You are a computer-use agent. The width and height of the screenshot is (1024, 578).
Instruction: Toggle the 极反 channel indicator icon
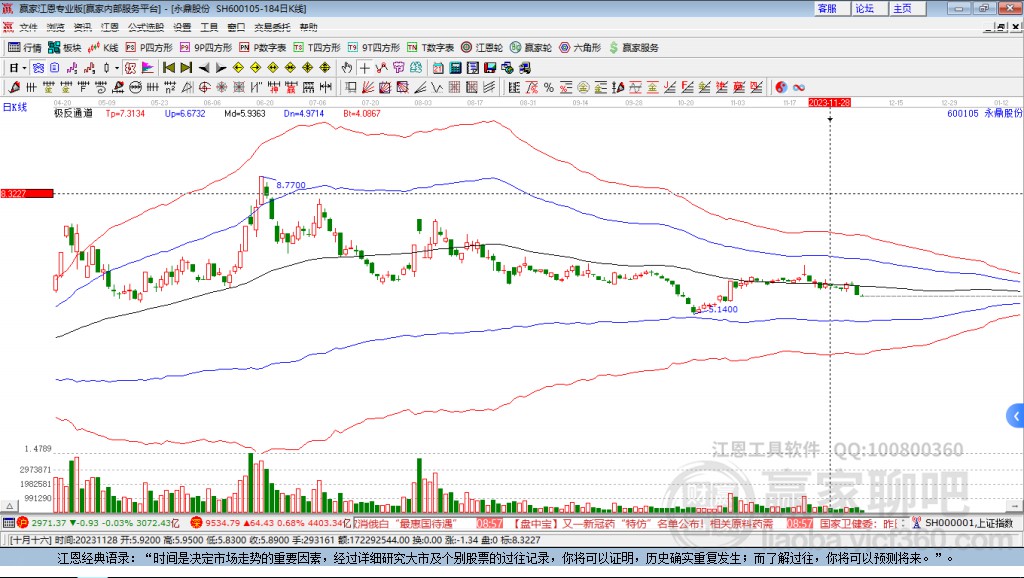pos(131,68)
